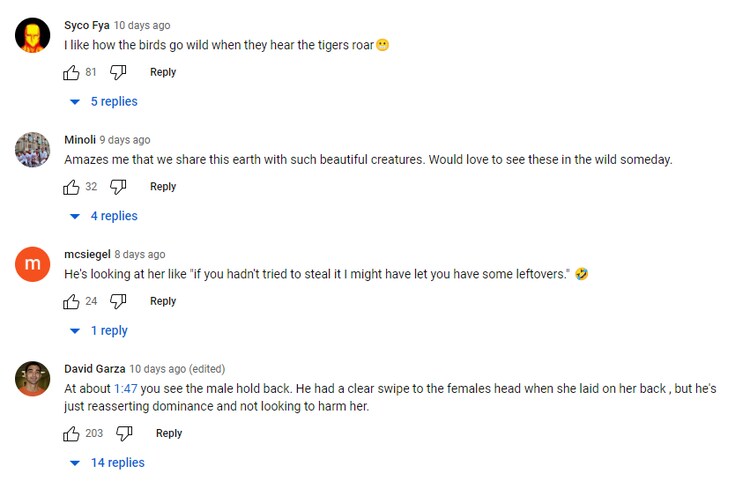The image size is (750, 481).
Task: Like mcsiegel's leftovers comment
Action: [x=71, y=301]
